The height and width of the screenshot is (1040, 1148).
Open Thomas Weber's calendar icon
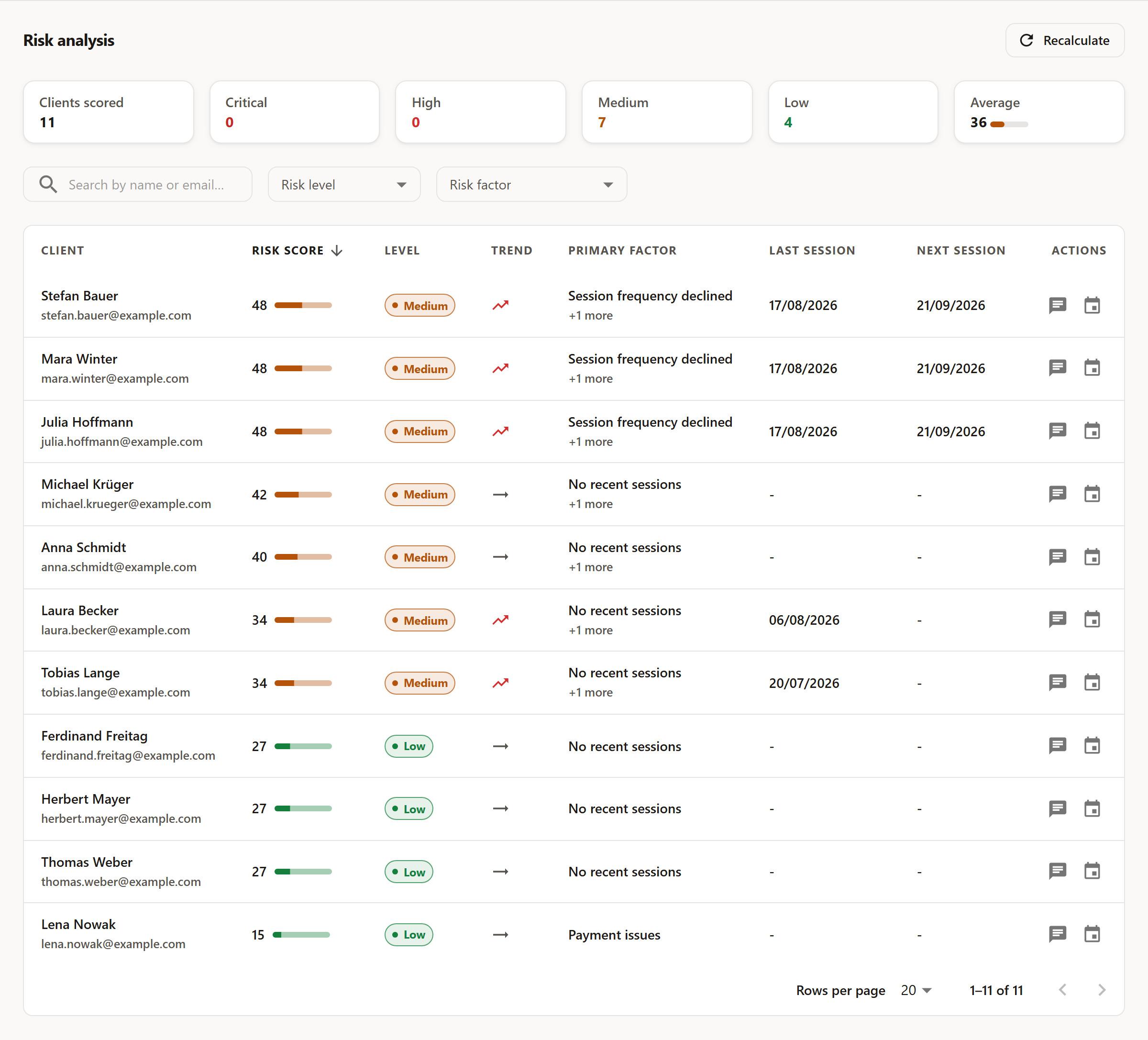pos(1092,872)
